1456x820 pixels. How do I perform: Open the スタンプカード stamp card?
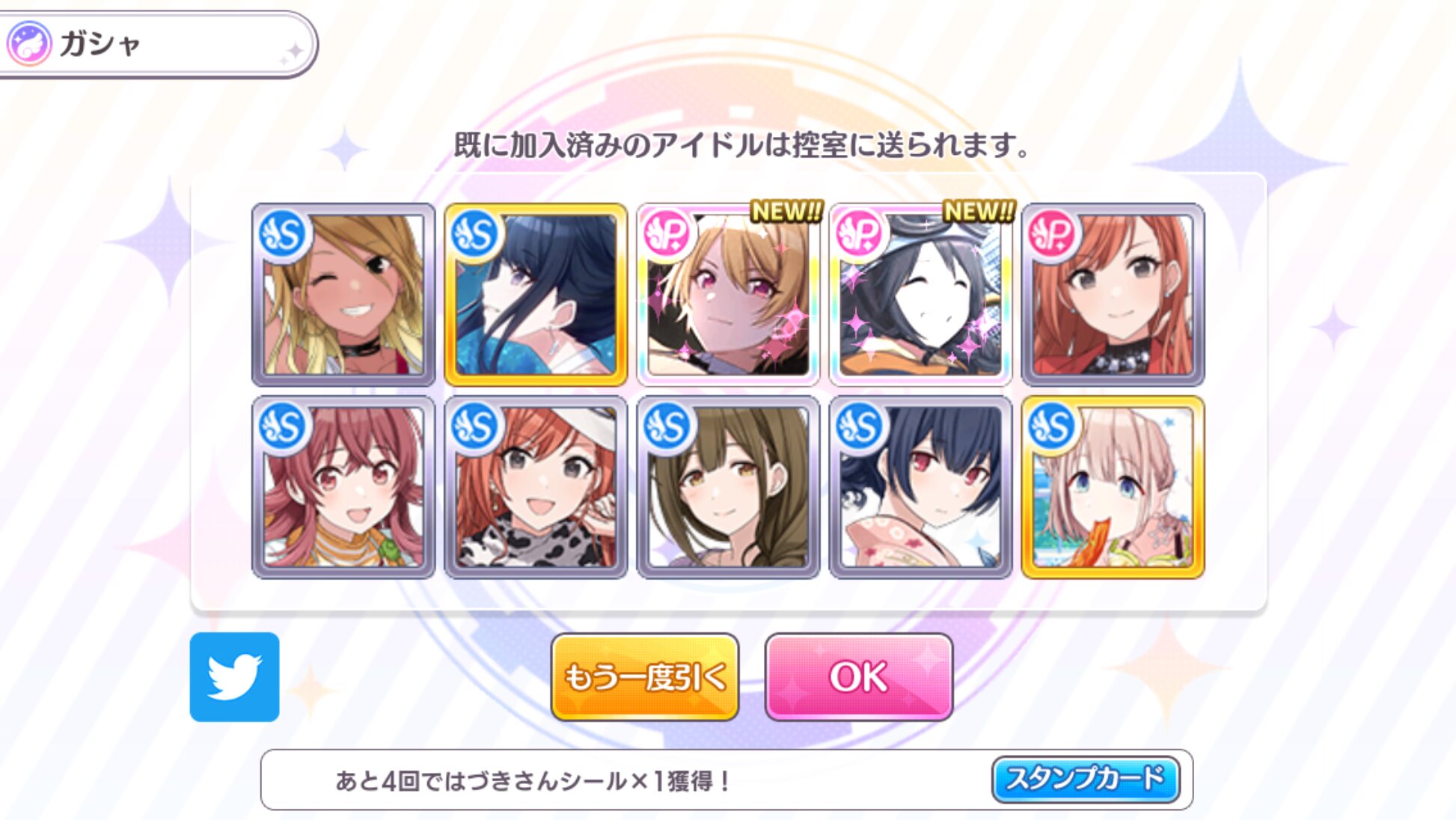coord(1086,779)
